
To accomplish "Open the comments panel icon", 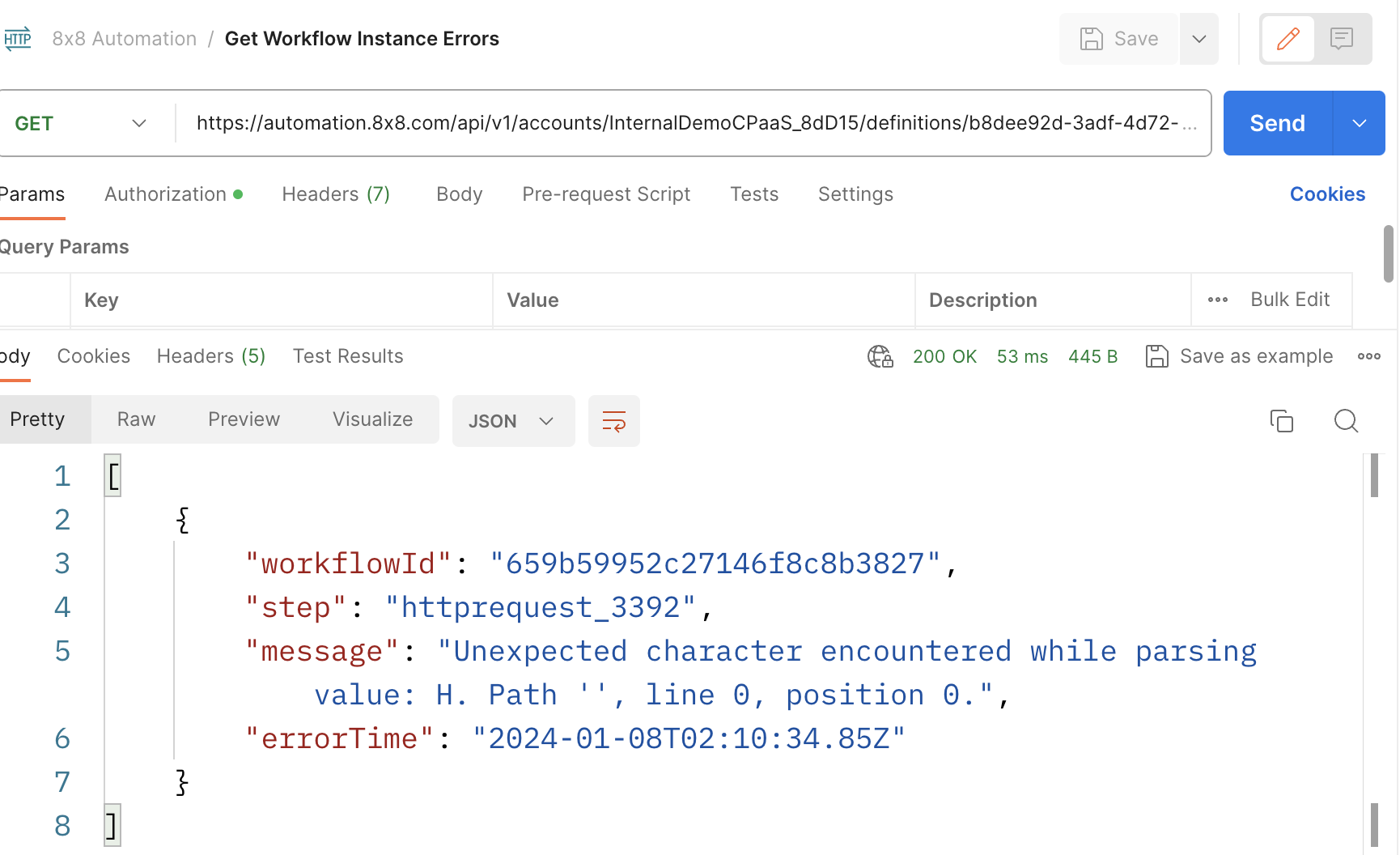I will coord(1342,39).
